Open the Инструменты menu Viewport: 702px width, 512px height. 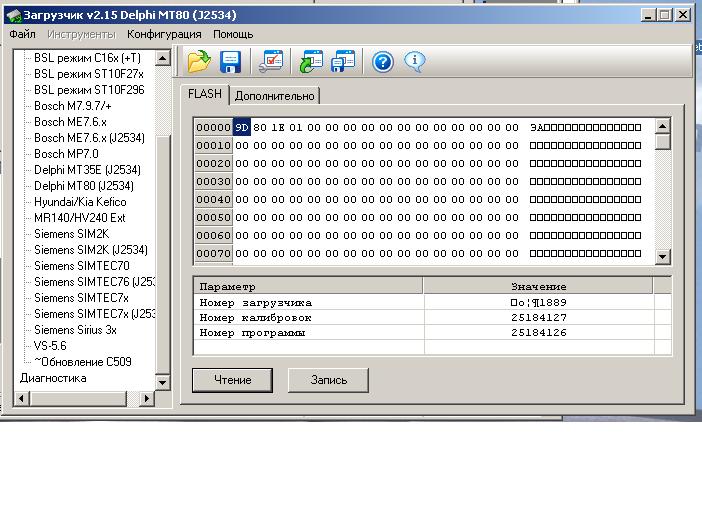[x=81, y=34]
